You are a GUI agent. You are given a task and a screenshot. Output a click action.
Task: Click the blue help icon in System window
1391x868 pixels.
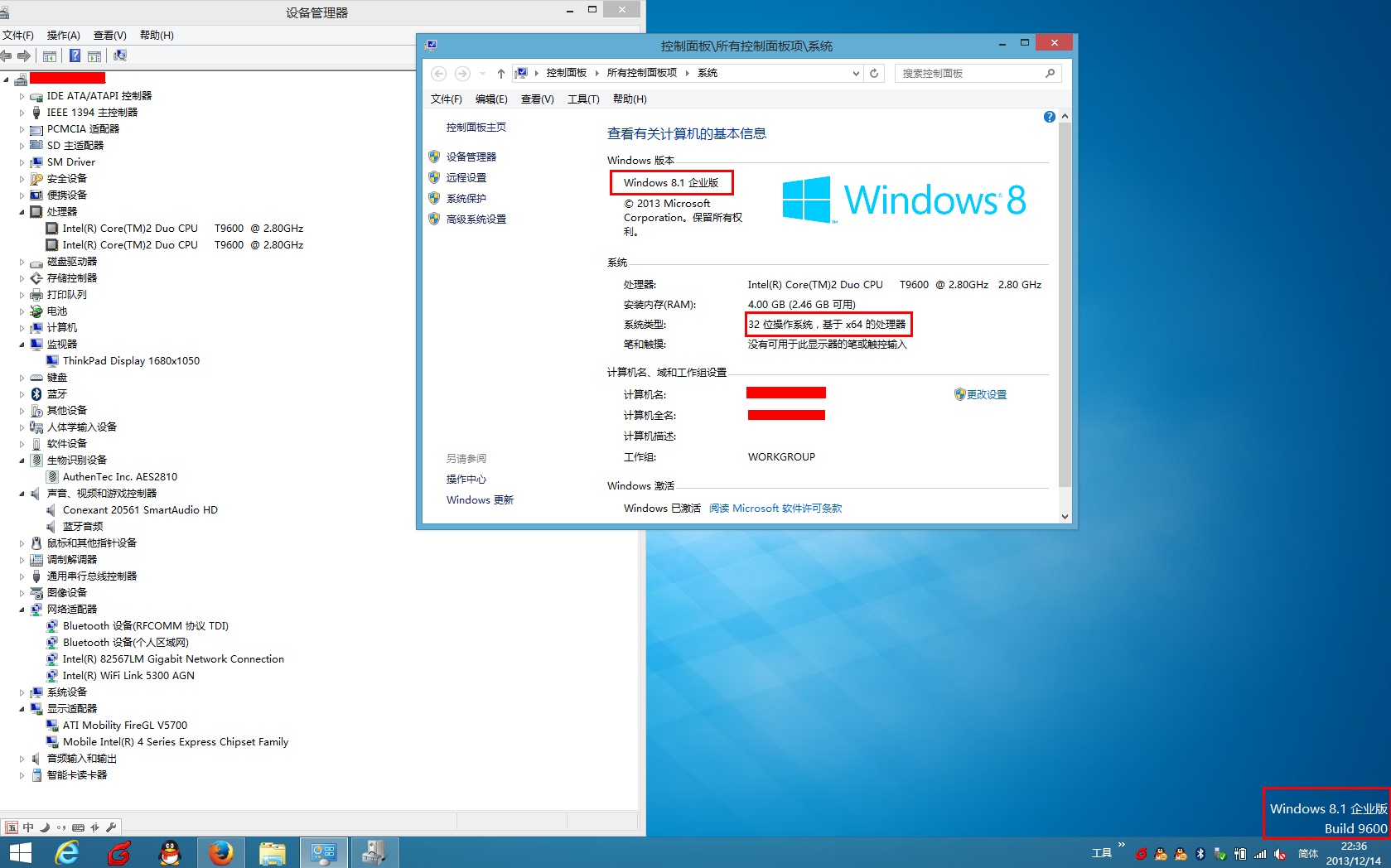pyautogui.click(x=1050, y=117)
